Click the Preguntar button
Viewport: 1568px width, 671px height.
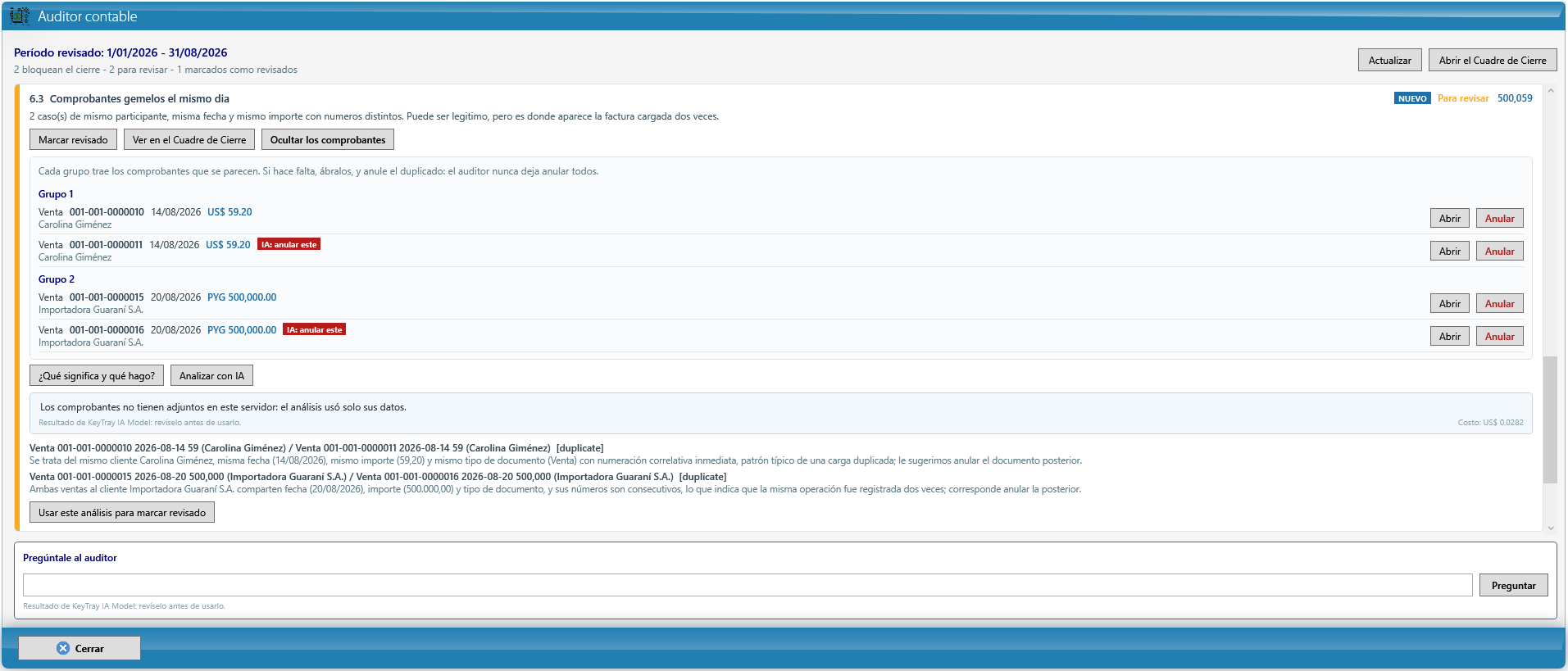(x=1513, y=585)
